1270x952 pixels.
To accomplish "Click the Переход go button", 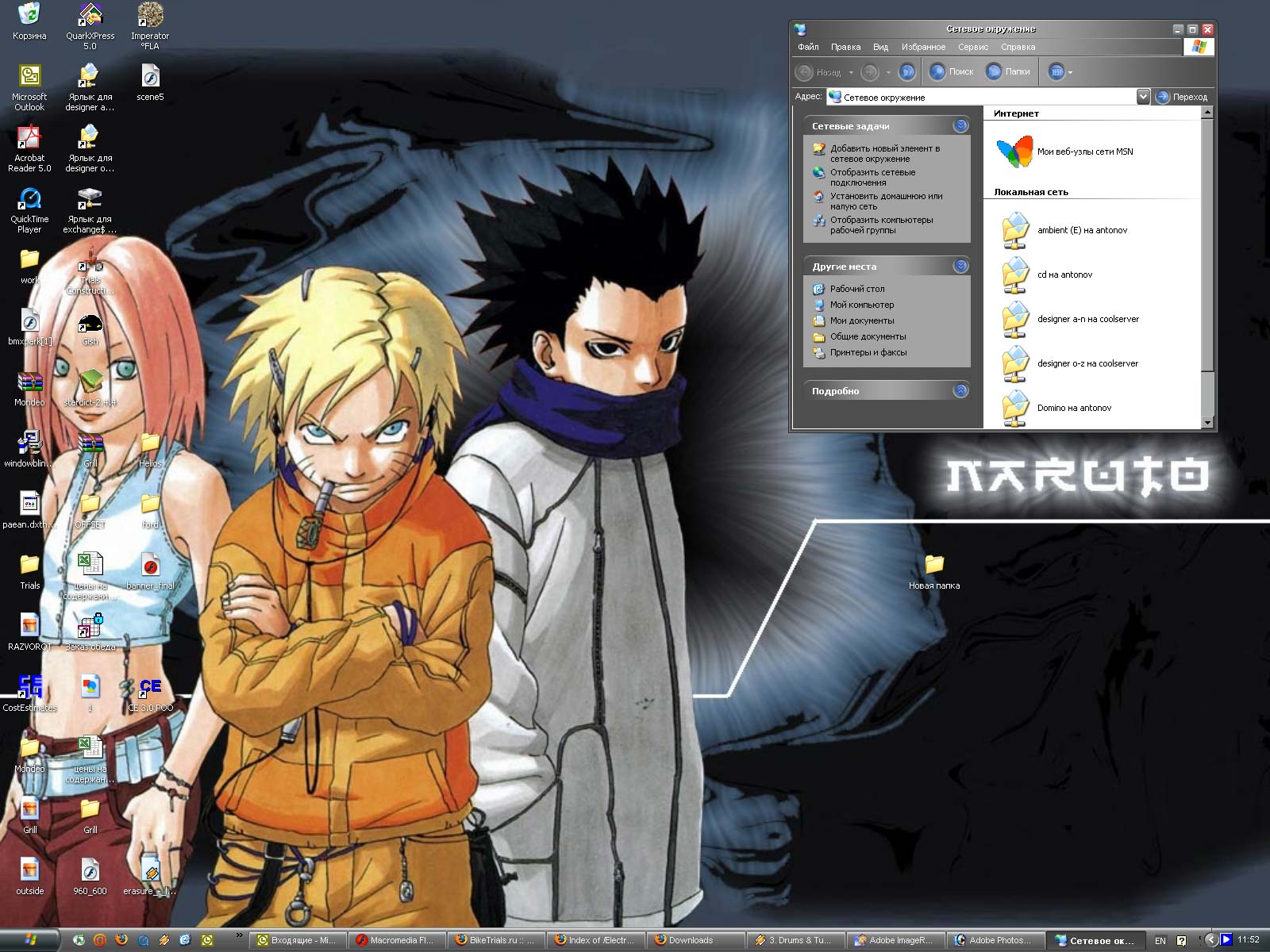I will [1182, 97].
